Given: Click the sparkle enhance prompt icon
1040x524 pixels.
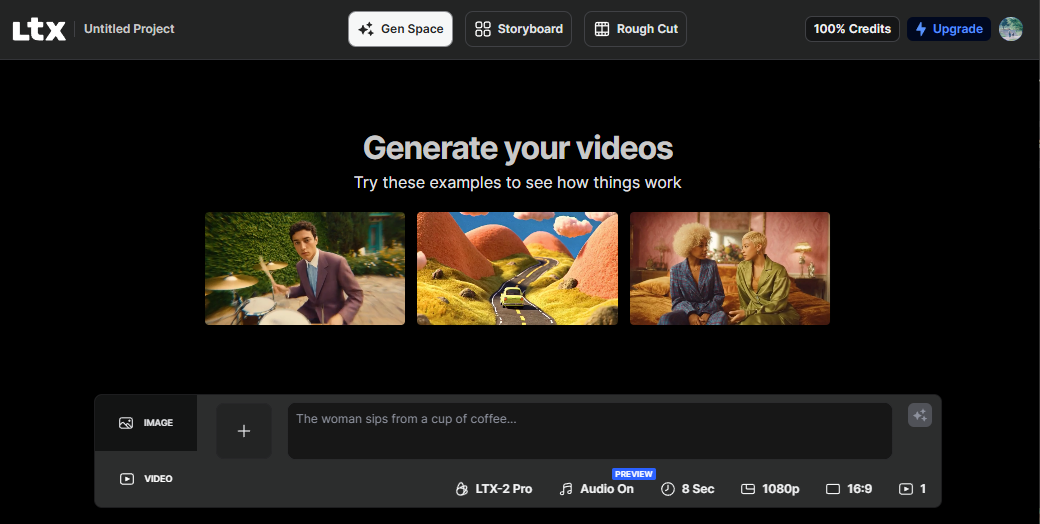Looking at the screenshot, I should coord(919,415).
